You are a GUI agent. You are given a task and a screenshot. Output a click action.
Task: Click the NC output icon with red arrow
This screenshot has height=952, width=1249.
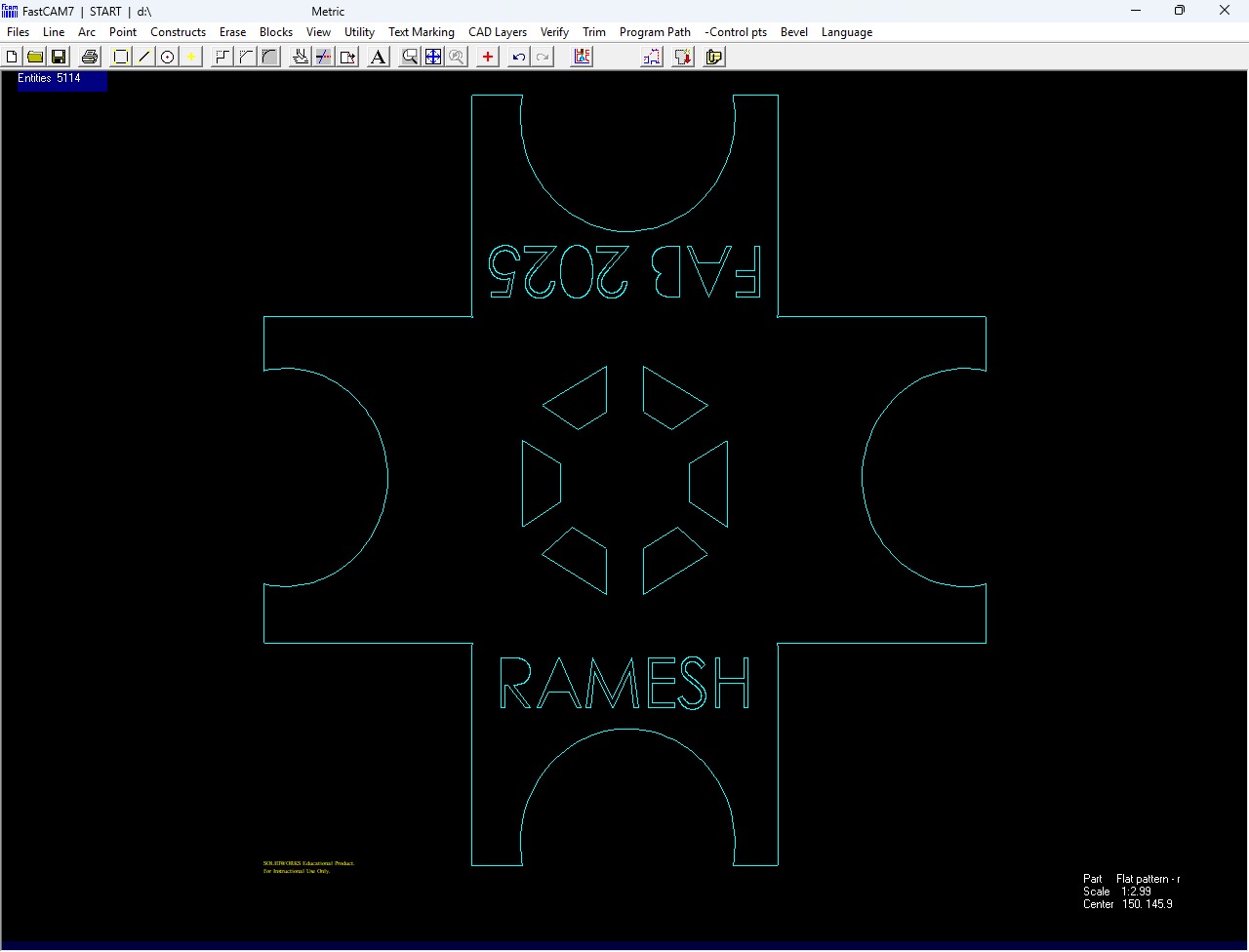click(x=683, y=57)
